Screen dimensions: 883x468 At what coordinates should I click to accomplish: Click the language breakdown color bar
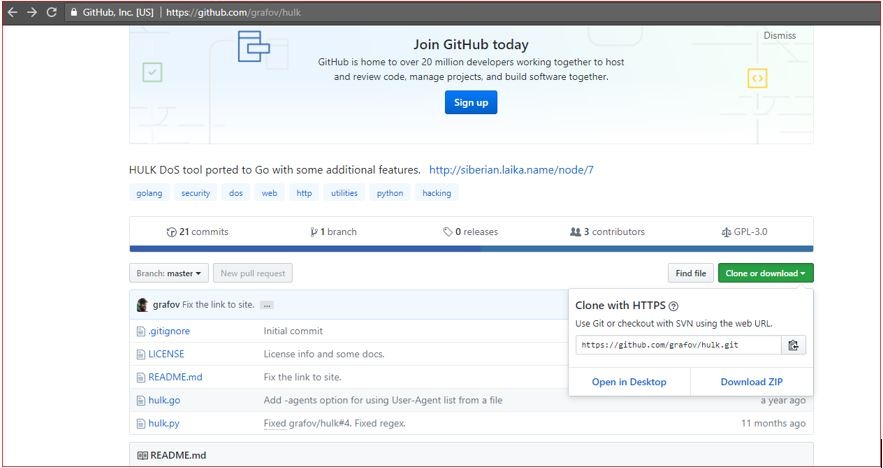[471, 248]
